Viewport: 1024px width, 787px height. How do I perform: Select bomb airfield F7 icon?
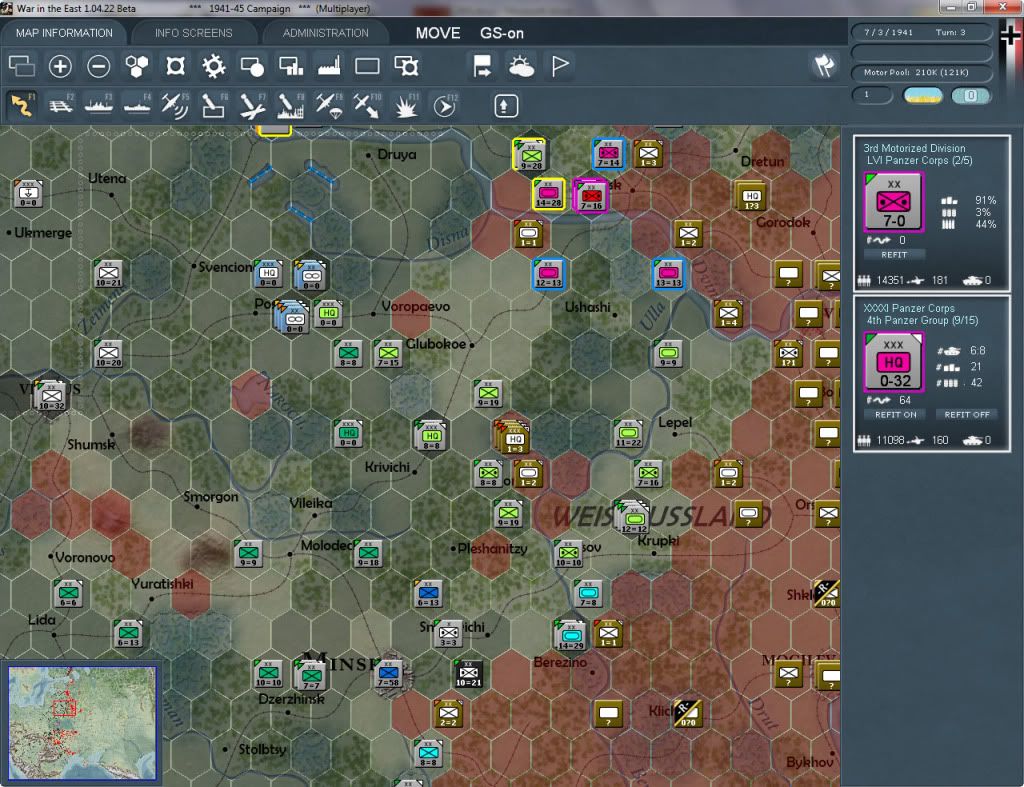[252, 105]
